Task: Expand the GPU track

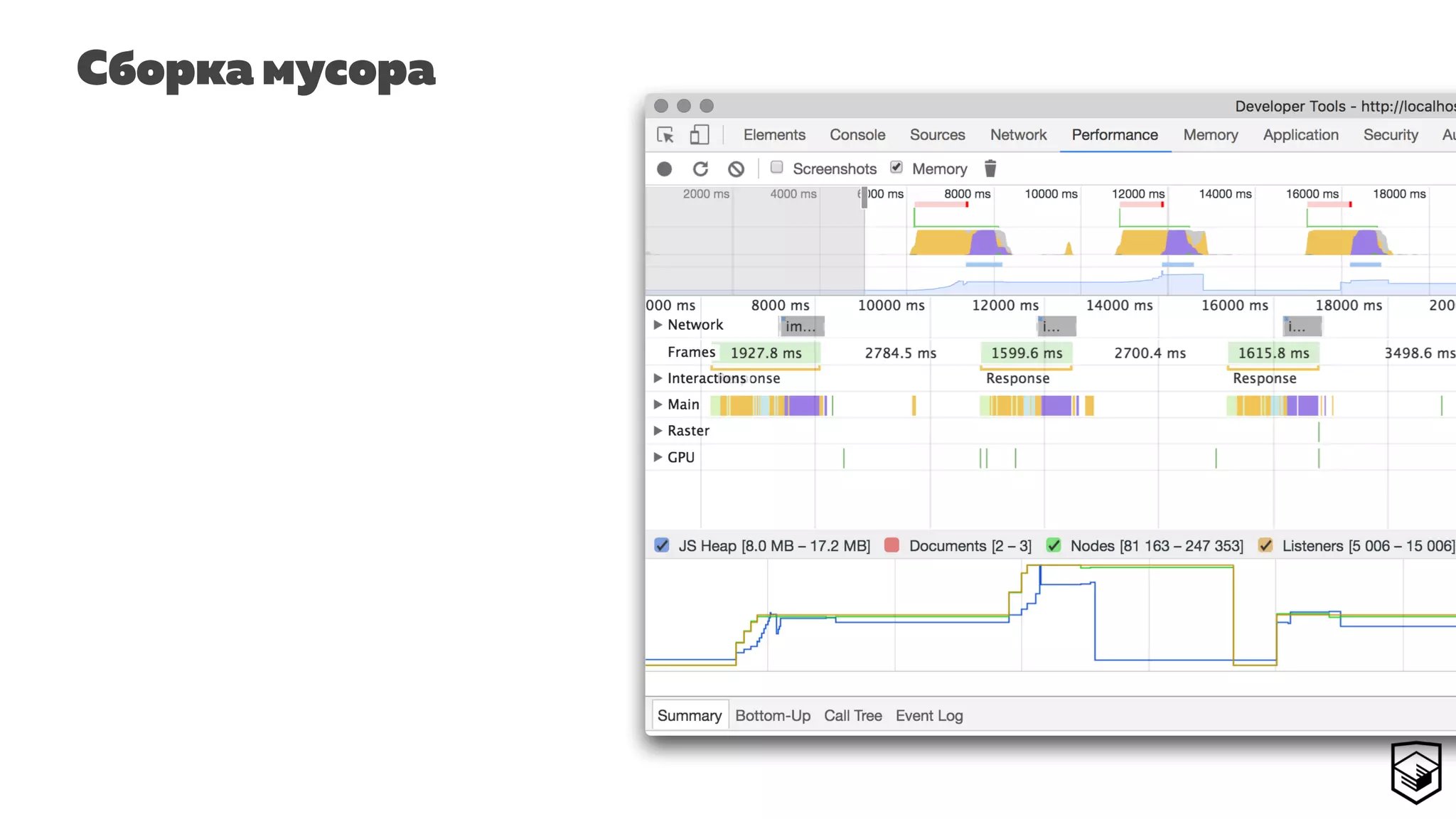Action: [658, 457]
